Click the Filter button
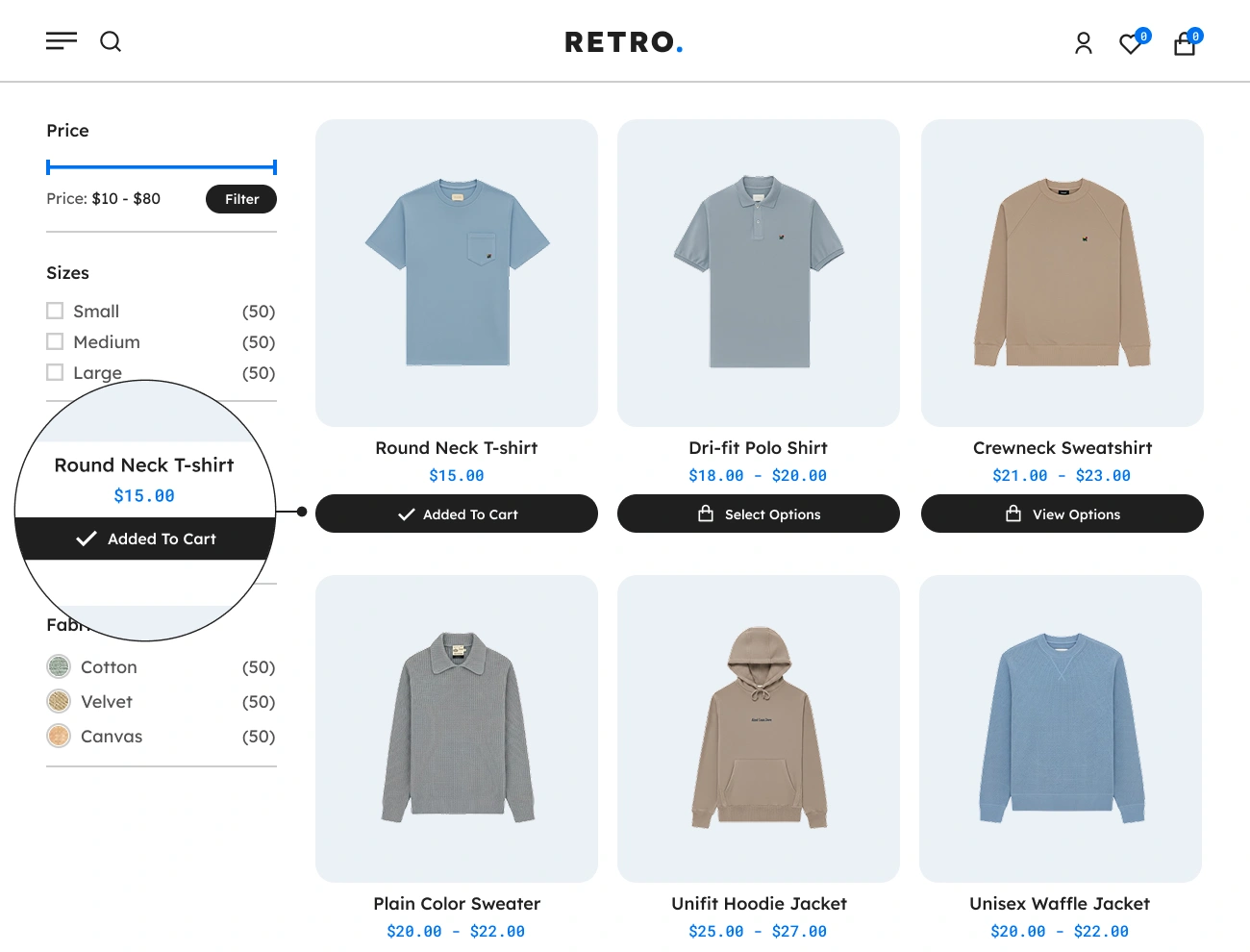 click(241, 199)
